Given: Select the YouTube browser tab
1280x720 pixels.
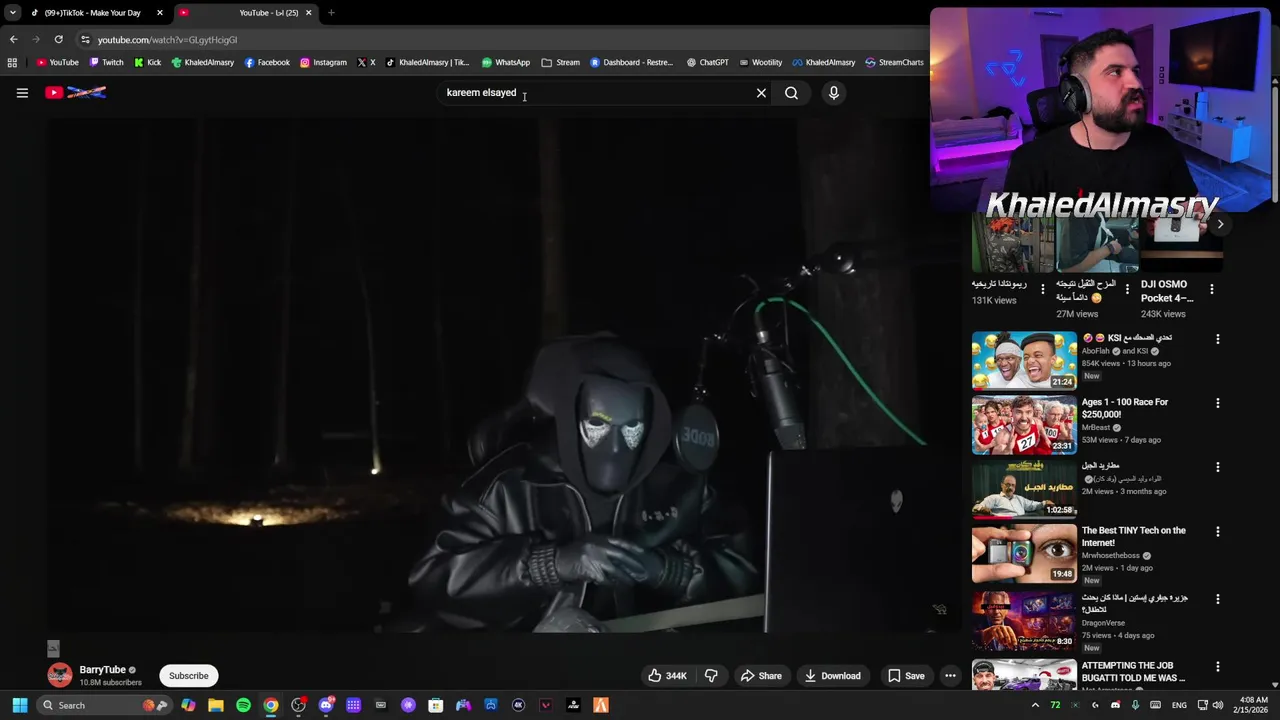Looking at the screenshot, I should pos(245,13).
